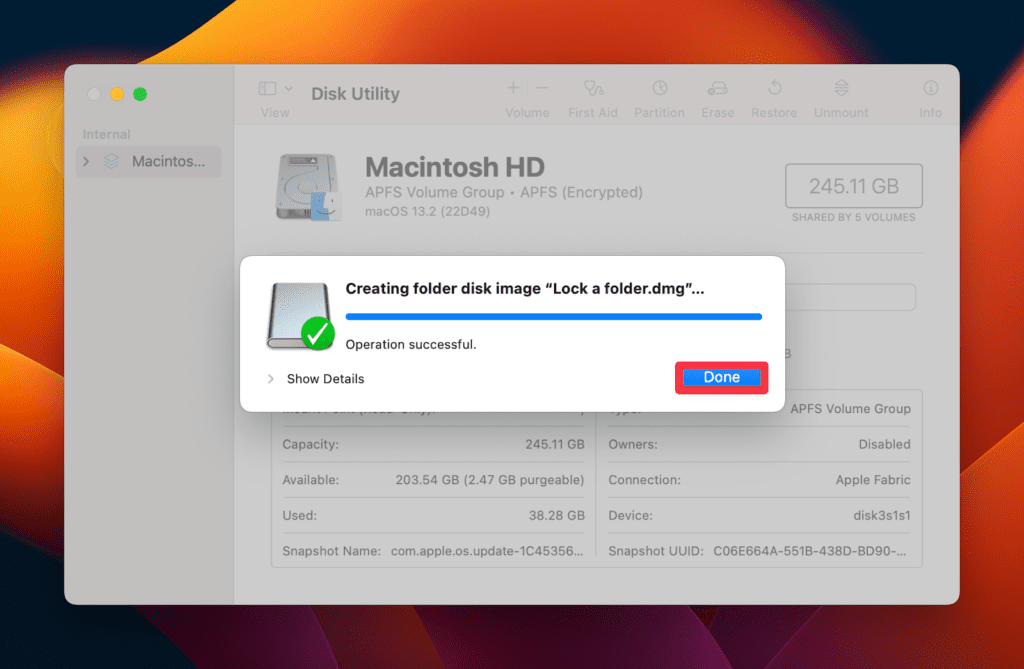
Task: Click the Show Details label
Action: (325, 379)
